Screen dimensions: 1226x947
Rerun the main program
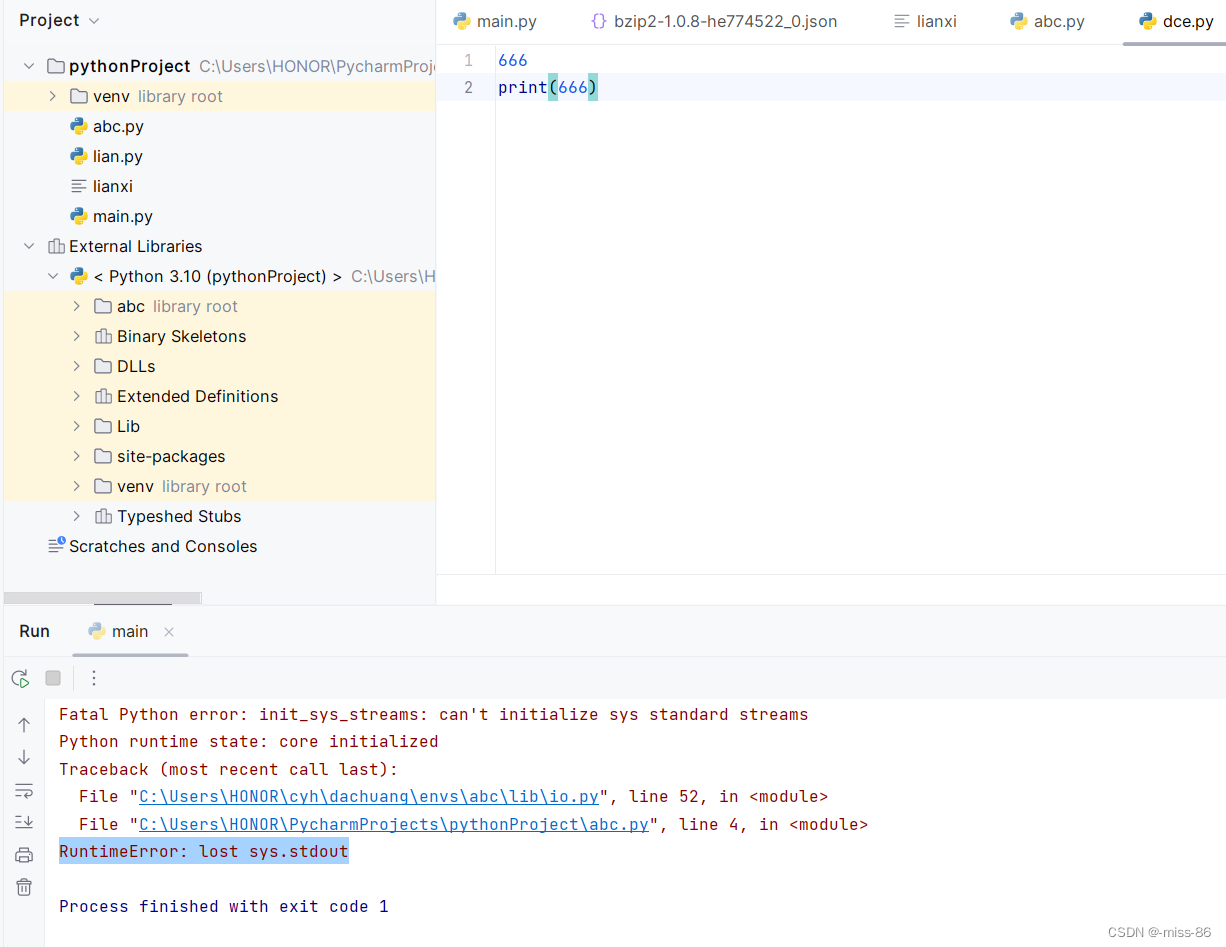pyautogui.click(x=20, y=678)
